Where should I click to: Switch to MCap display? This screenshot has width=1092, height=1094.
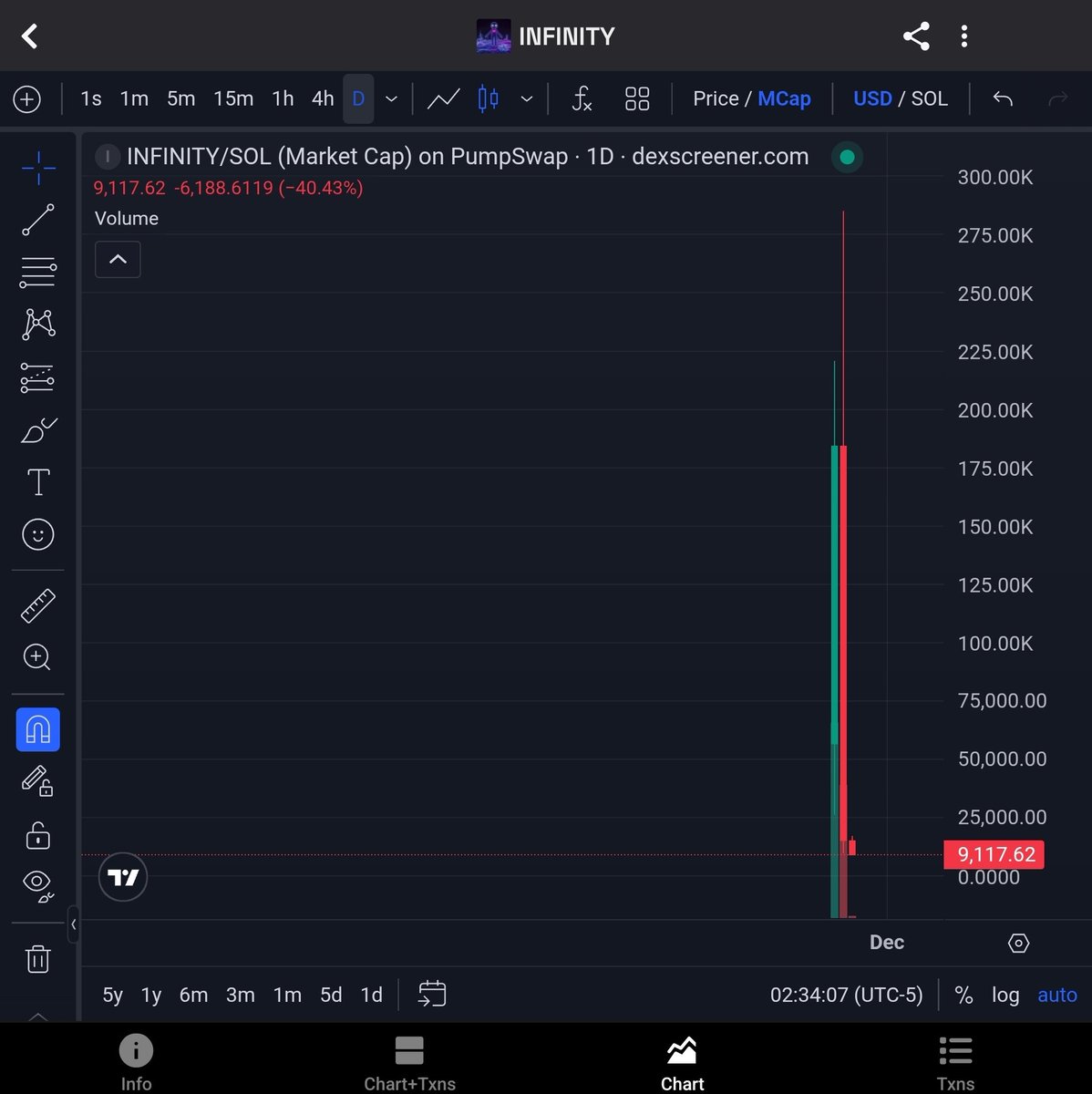[784, 98]
